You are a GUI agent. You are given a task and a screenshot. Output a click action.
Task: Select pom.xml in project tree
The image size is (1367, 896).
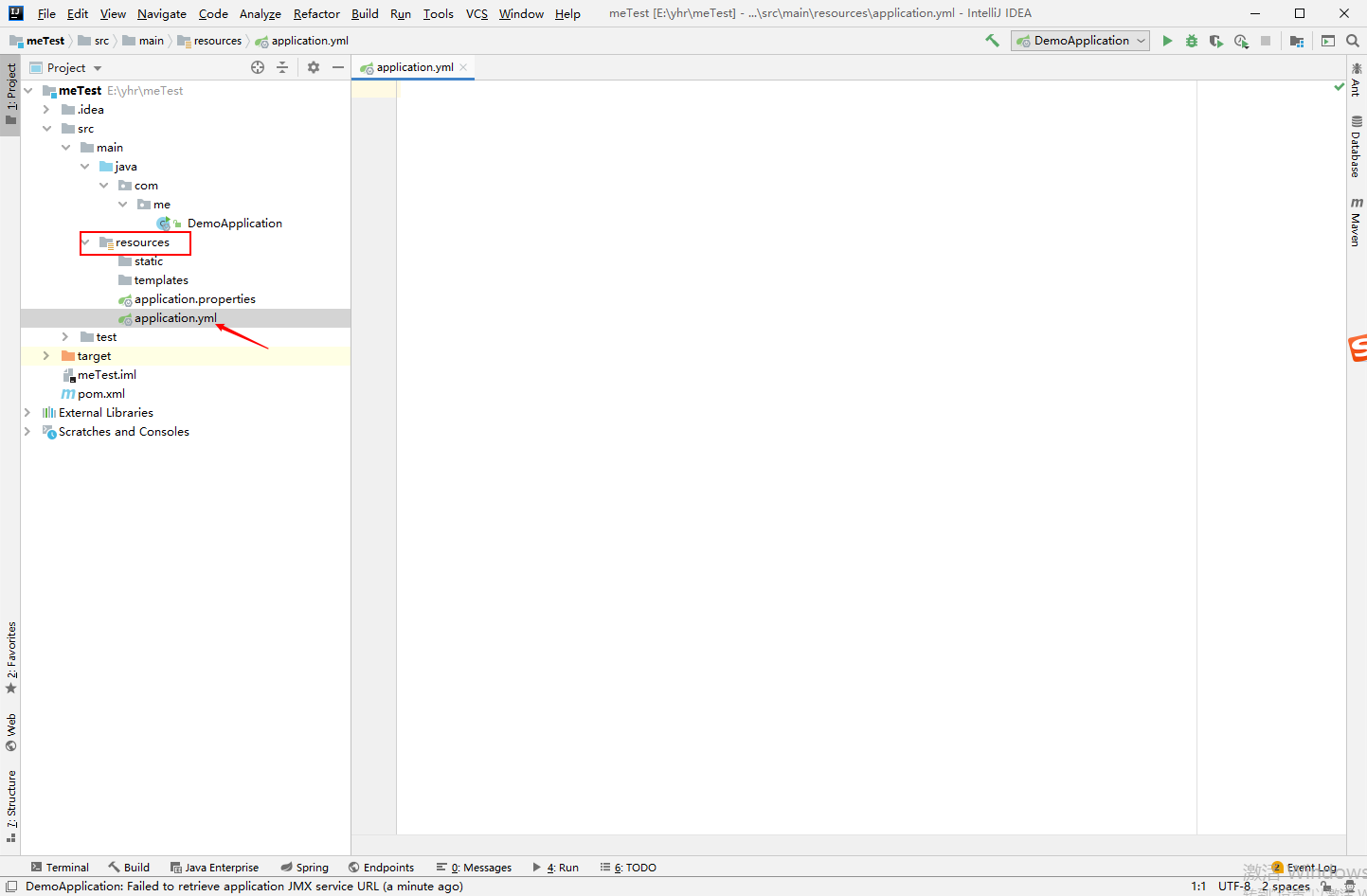tap(100, 394)
